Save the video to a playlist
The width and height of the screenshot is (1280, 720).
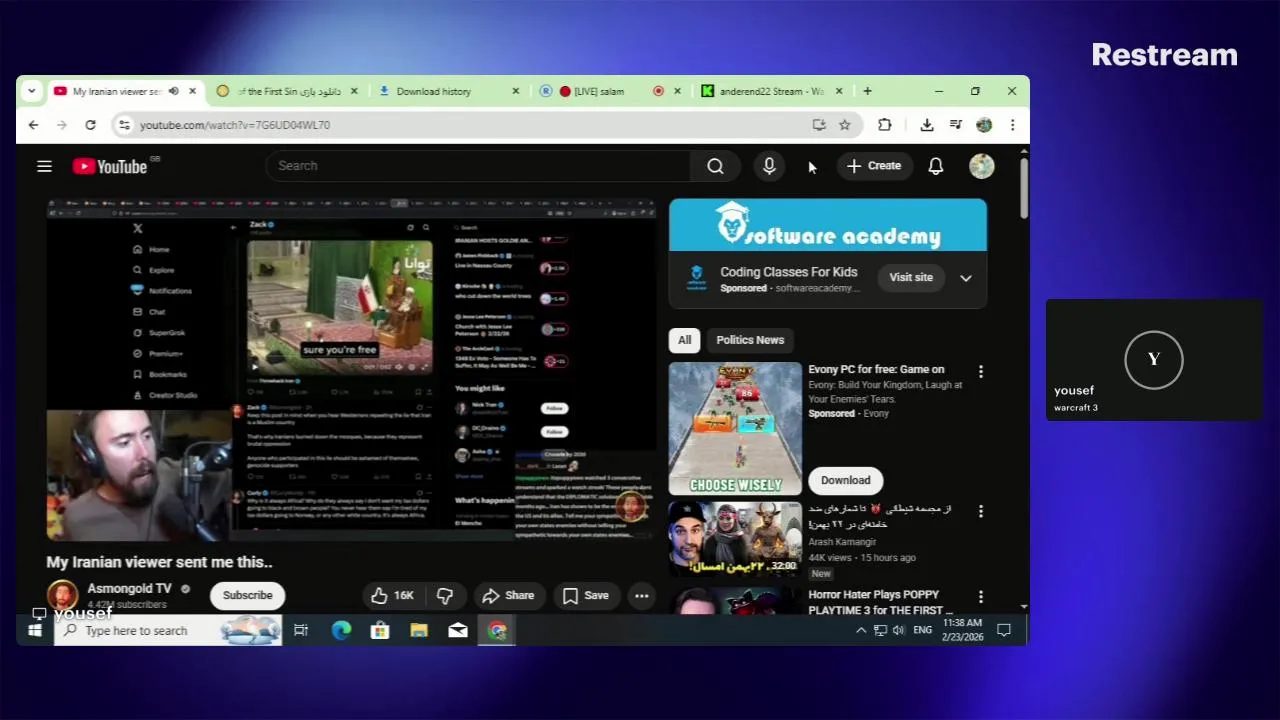click(586, 596)
